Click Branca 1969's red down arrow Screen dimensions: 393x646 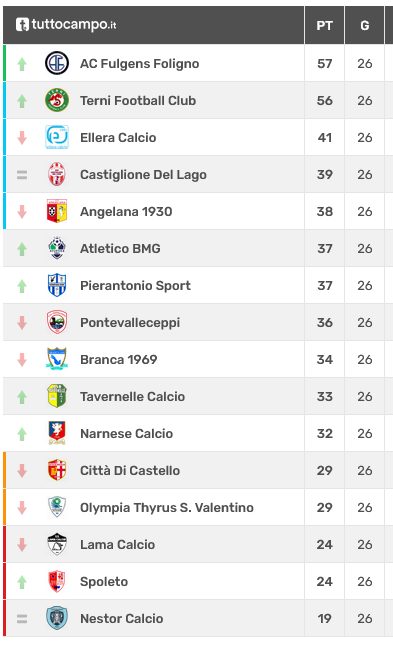[x=22, y=360]
